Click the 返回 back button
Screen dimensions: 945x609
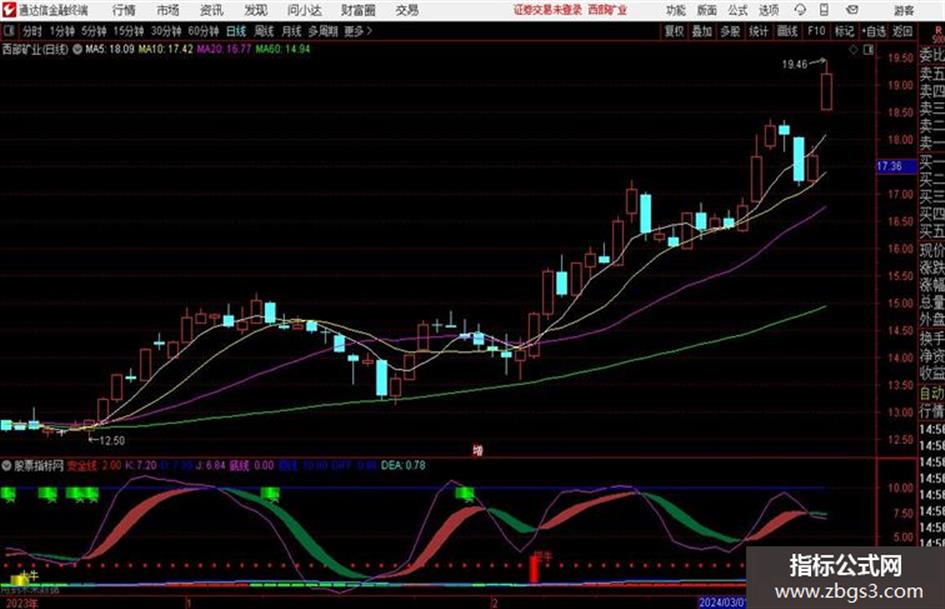click(x=902, y=31)
